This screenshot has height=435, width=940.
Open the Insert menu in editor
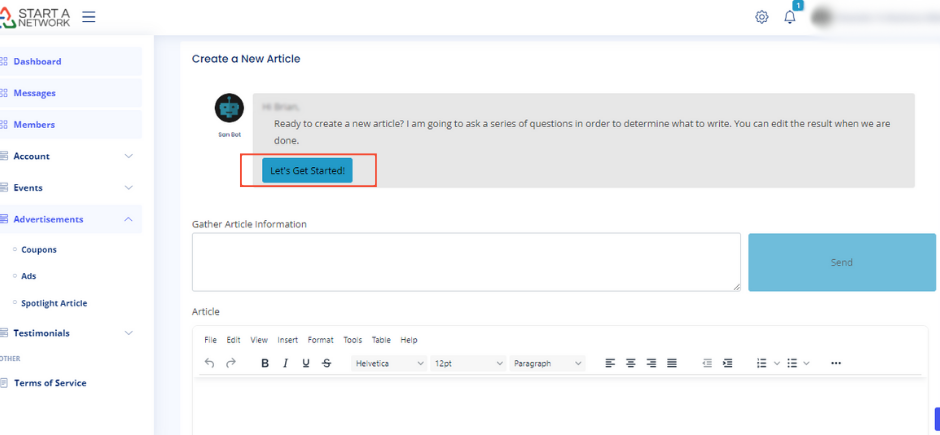coord(287,340)
